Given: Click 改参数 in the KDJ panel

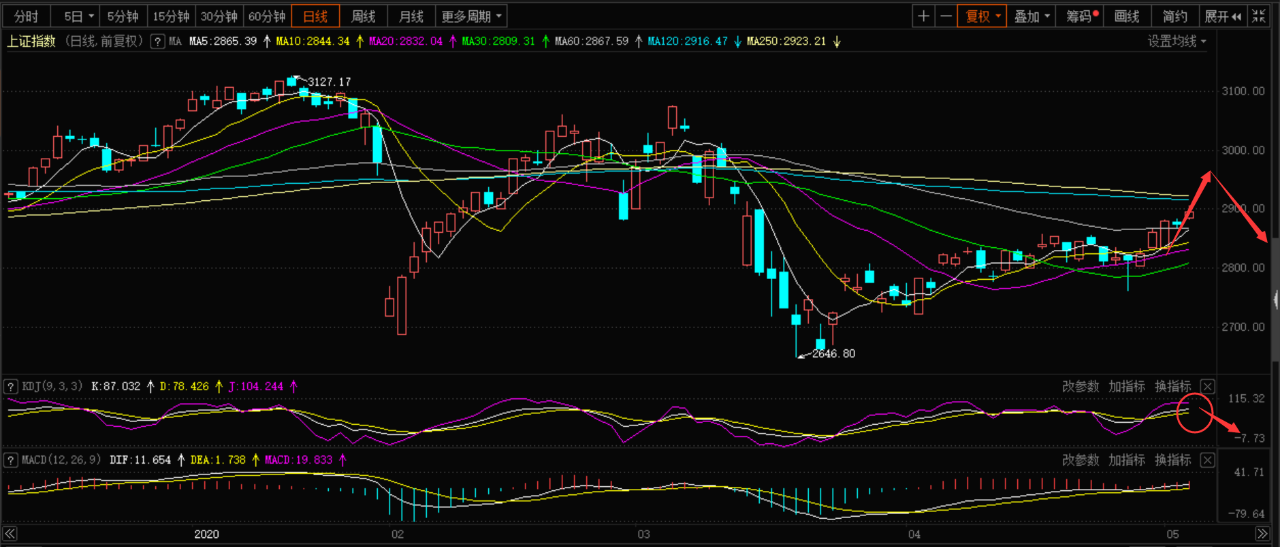Looking at the screenshot, I should click(x=1080, y=386).
